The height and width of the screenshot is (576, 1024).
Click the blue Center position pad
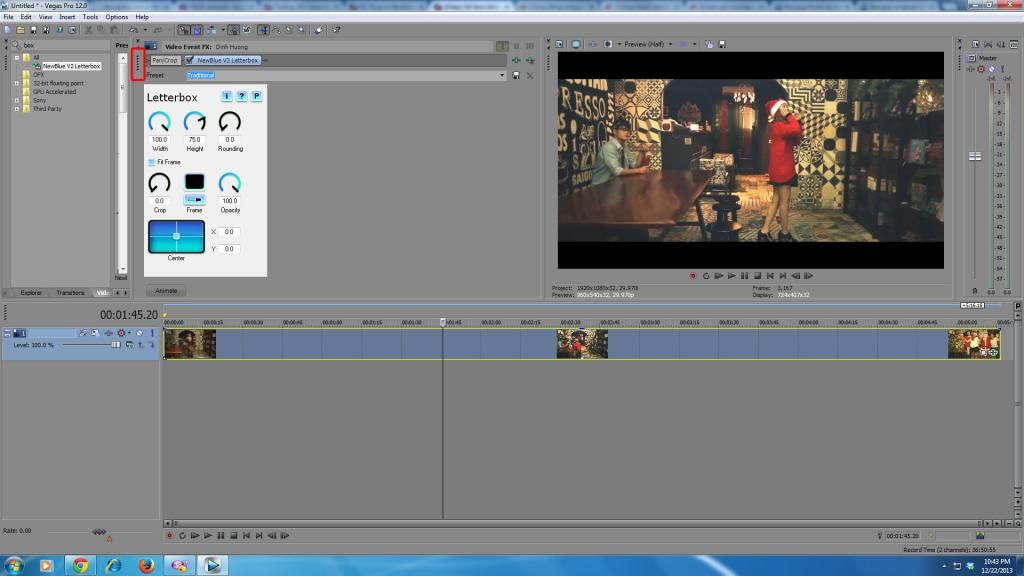176,236
